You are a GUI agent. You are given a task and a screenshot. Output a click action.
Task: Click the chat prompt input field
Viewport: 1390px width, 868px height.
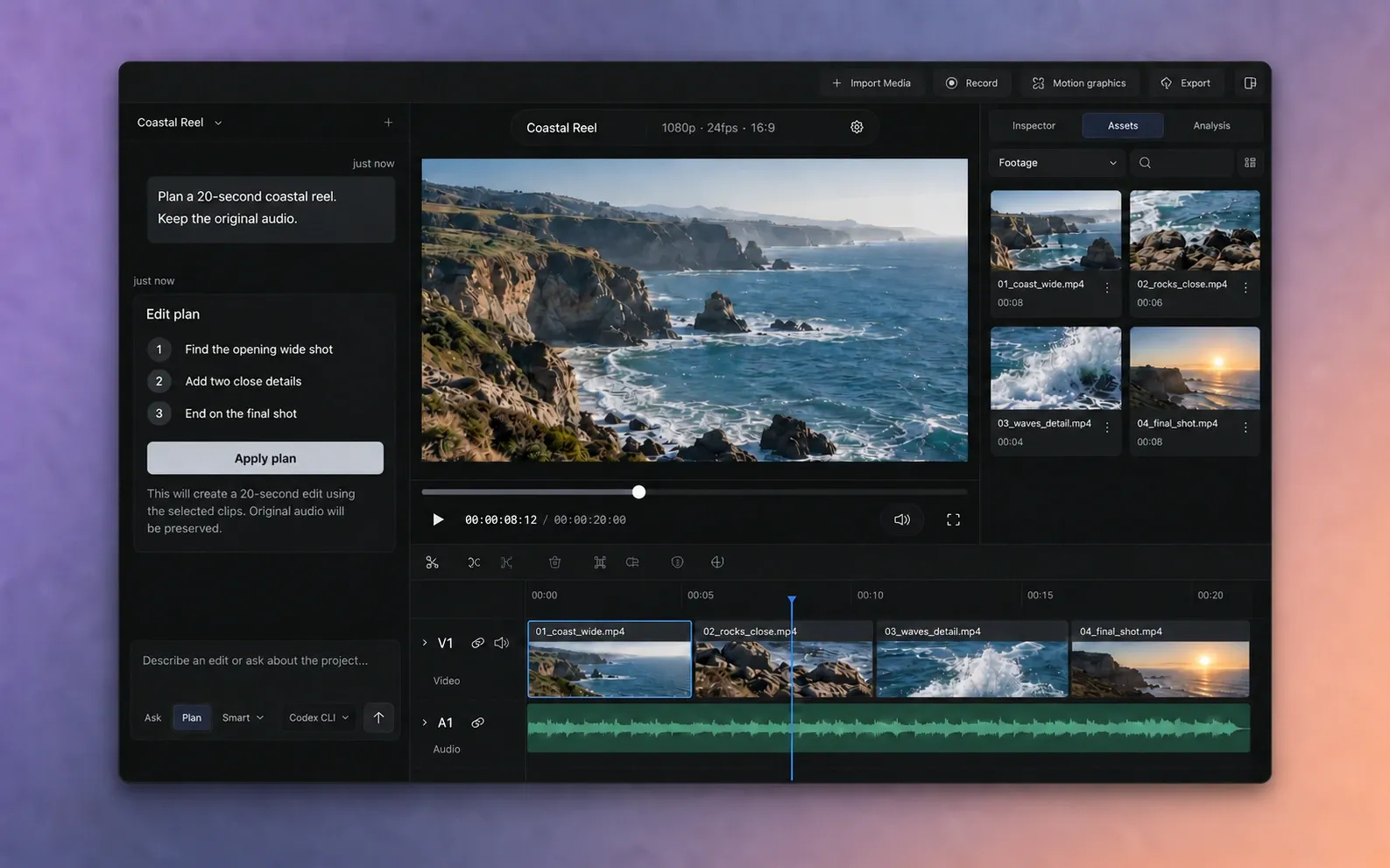265,660
